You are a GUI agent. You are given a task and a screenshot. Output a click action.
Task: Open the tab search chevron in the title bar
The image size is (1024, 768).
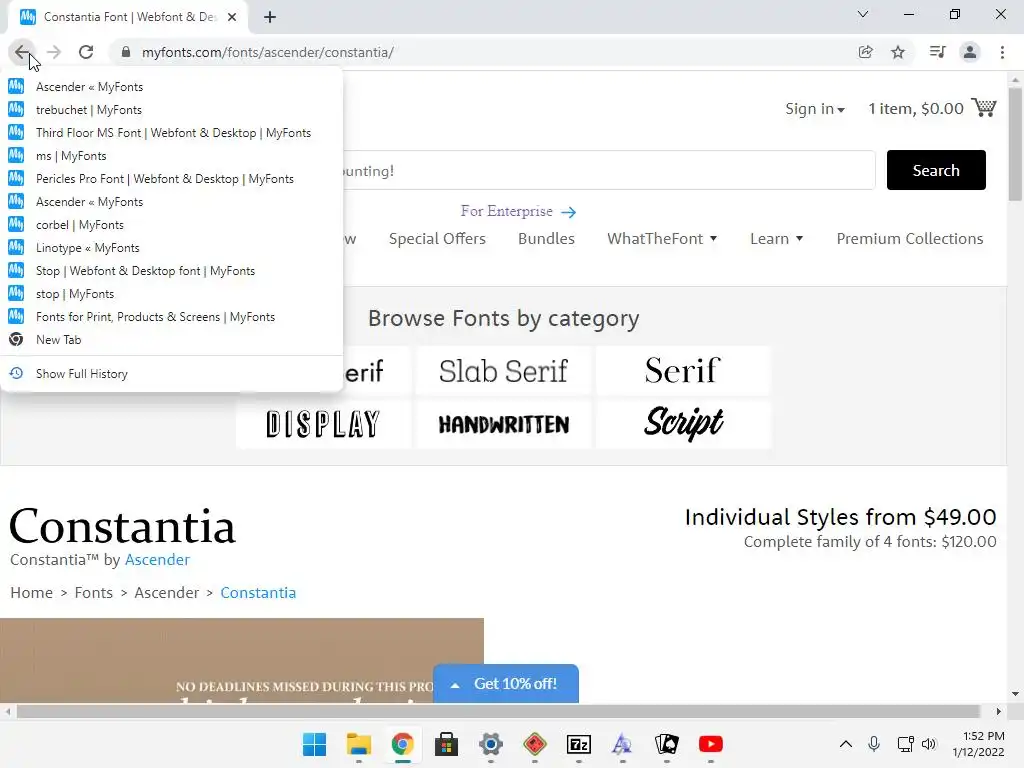click(x=863, y=14)
